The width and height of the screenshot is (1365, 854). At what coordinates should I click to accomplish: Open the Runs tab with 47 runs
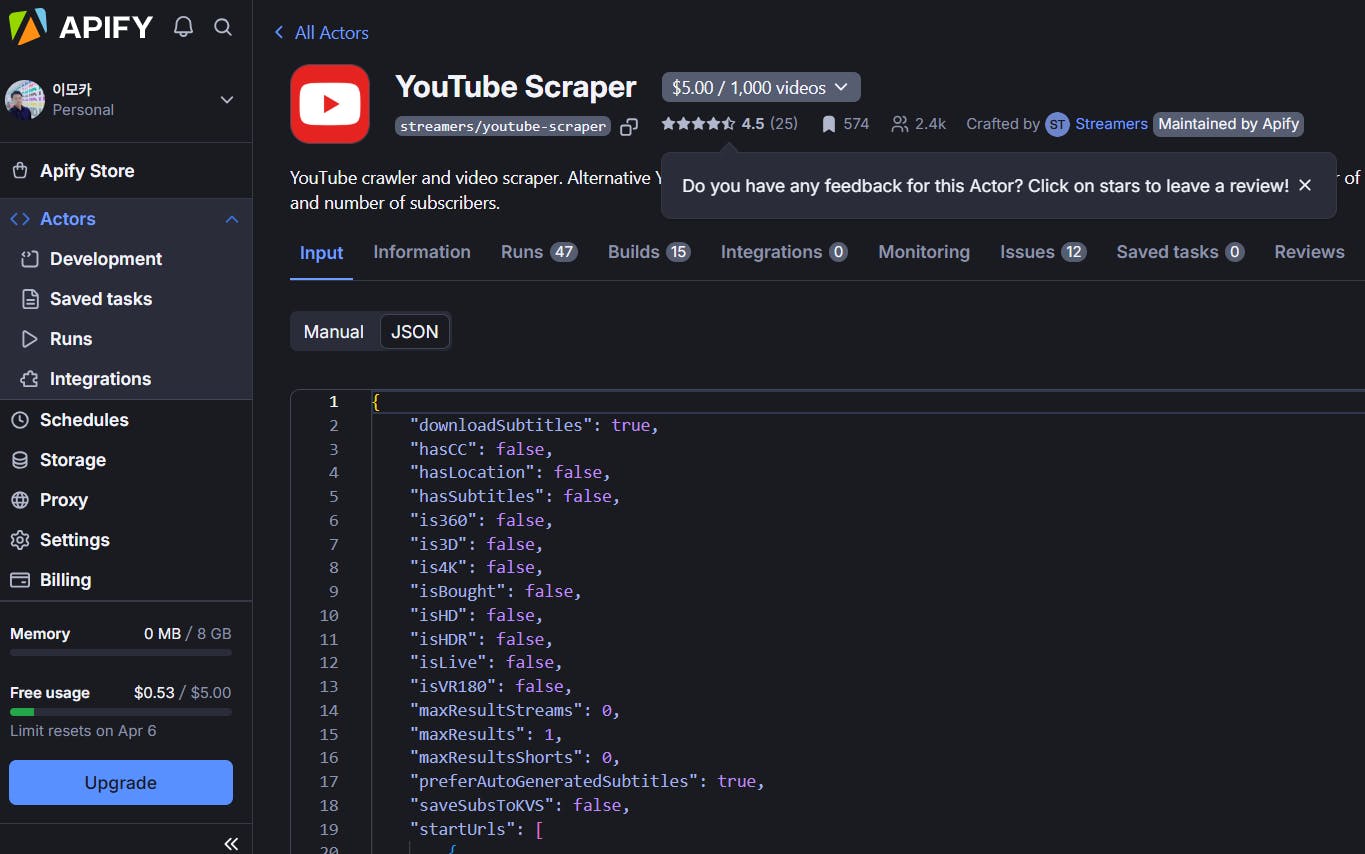(x=539, y=252)
